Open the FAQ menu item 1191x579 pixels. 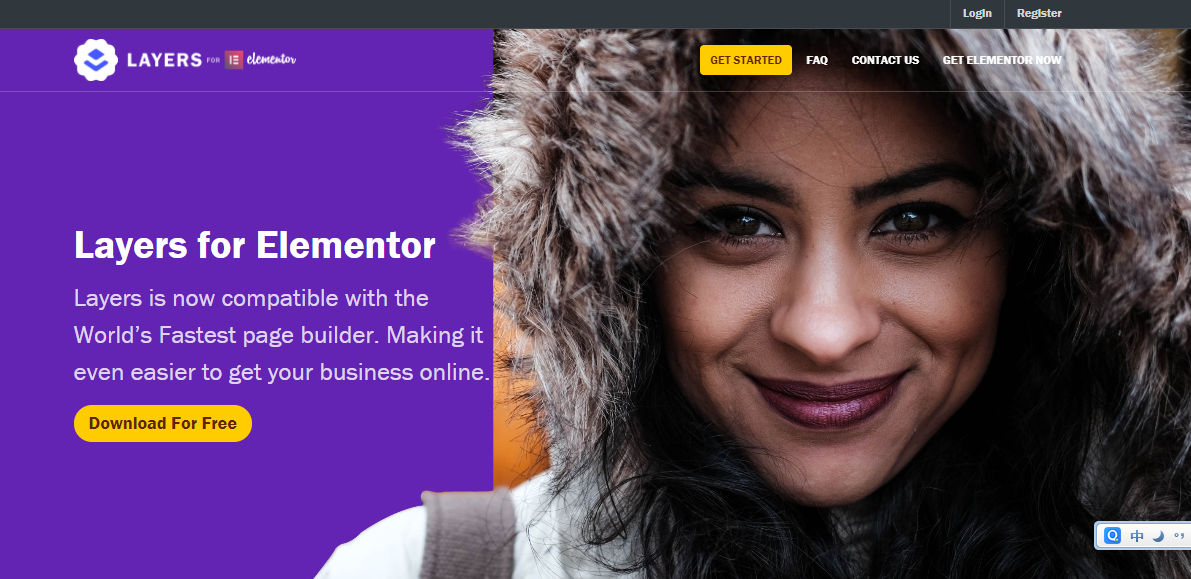[817, 60]
